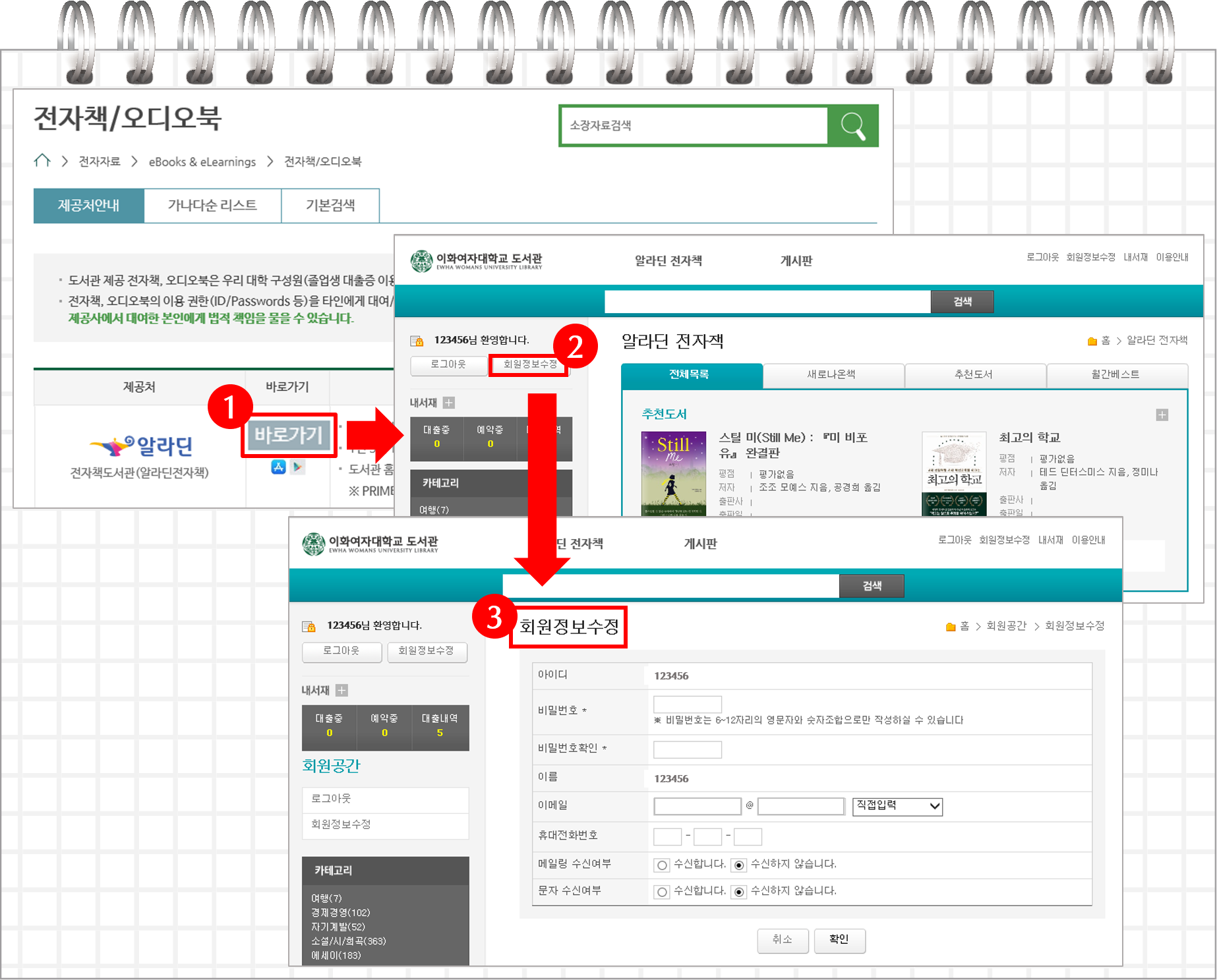This screenshot has height=980, width=1217.
Task: Select 메일링 수신합니다 radio button
Action: [663, 865]
